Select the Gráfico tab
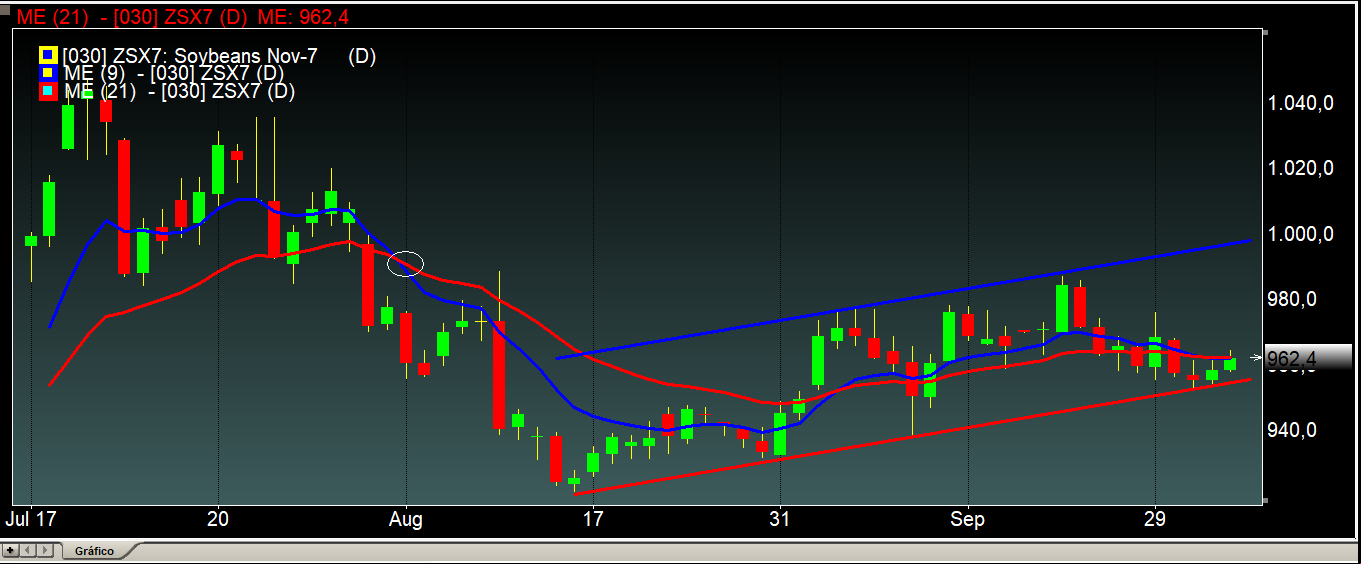 point(94,551)
